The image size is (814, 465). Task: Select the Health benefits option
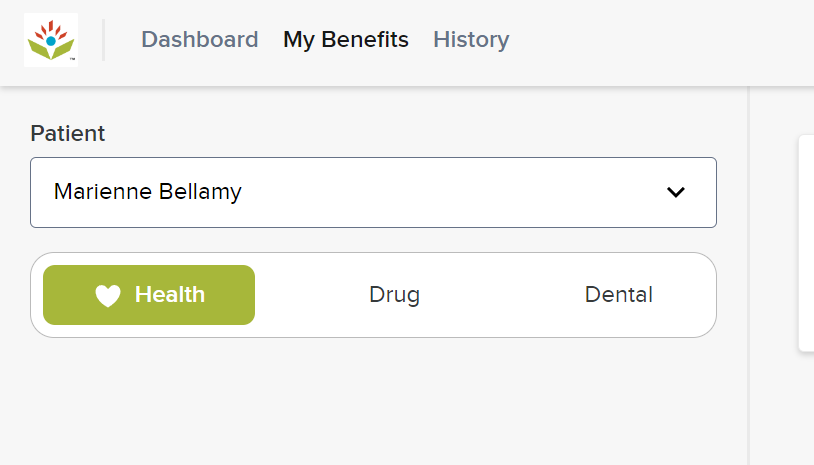149,295
